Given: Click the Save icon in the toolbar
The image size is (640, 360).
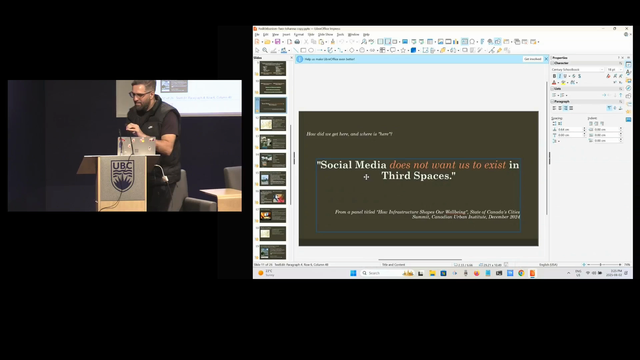Looking at the screenshot, I should [x=278, y=42].
